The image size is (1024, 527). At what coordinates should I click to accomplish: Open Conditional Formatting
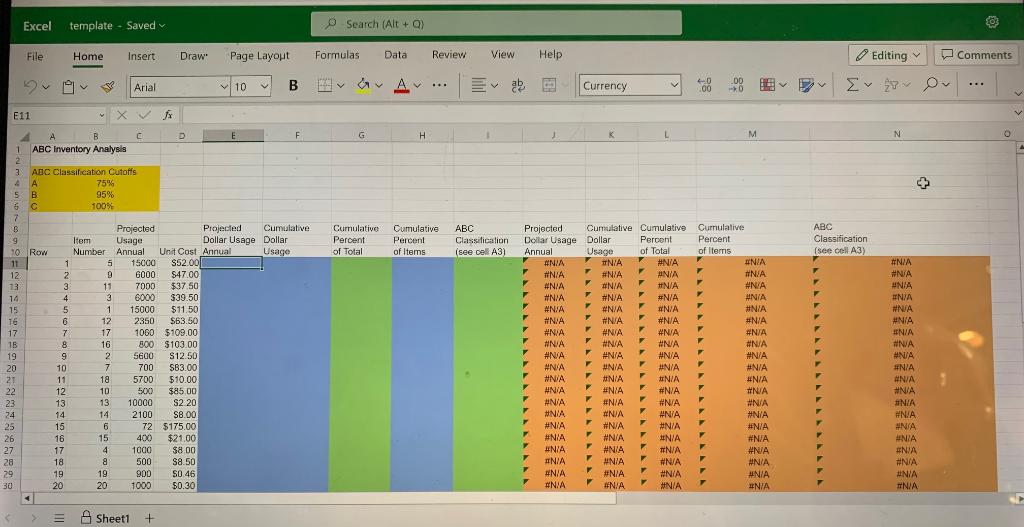coord(768,85)
